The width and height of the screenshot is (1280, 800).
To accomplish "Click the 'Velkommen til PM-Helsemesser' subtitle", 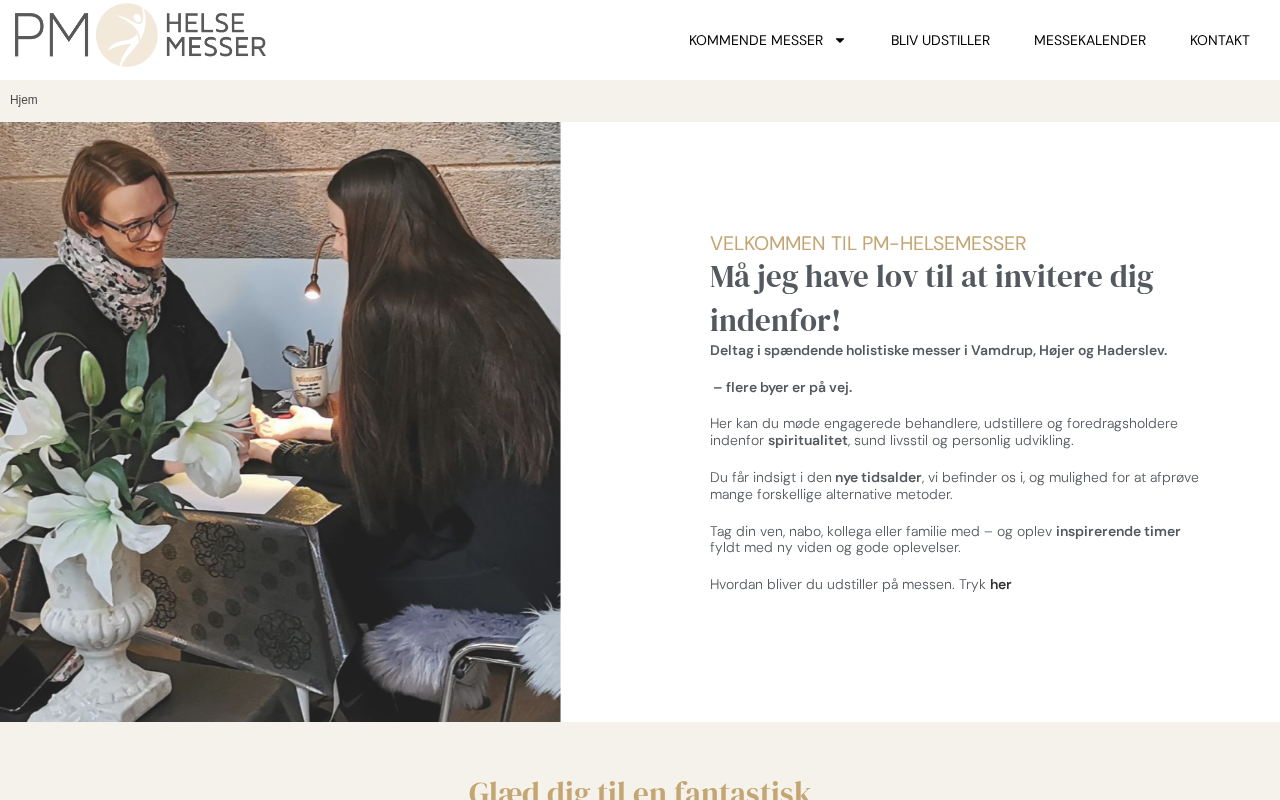I will [x=868, y=243].
